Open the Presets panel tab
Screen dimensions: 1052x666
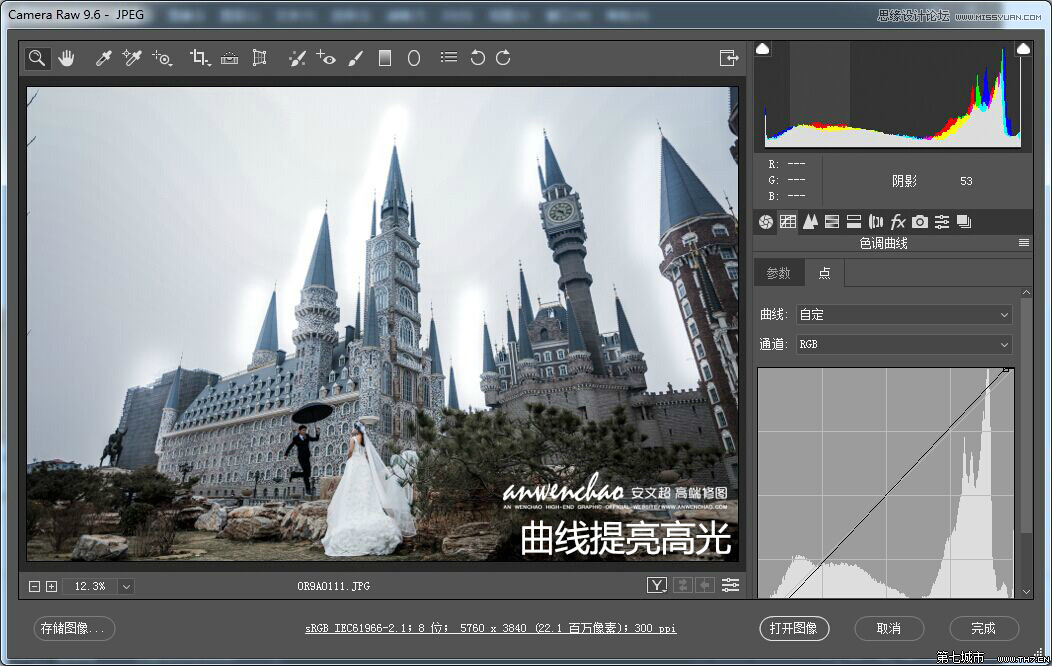942,222
